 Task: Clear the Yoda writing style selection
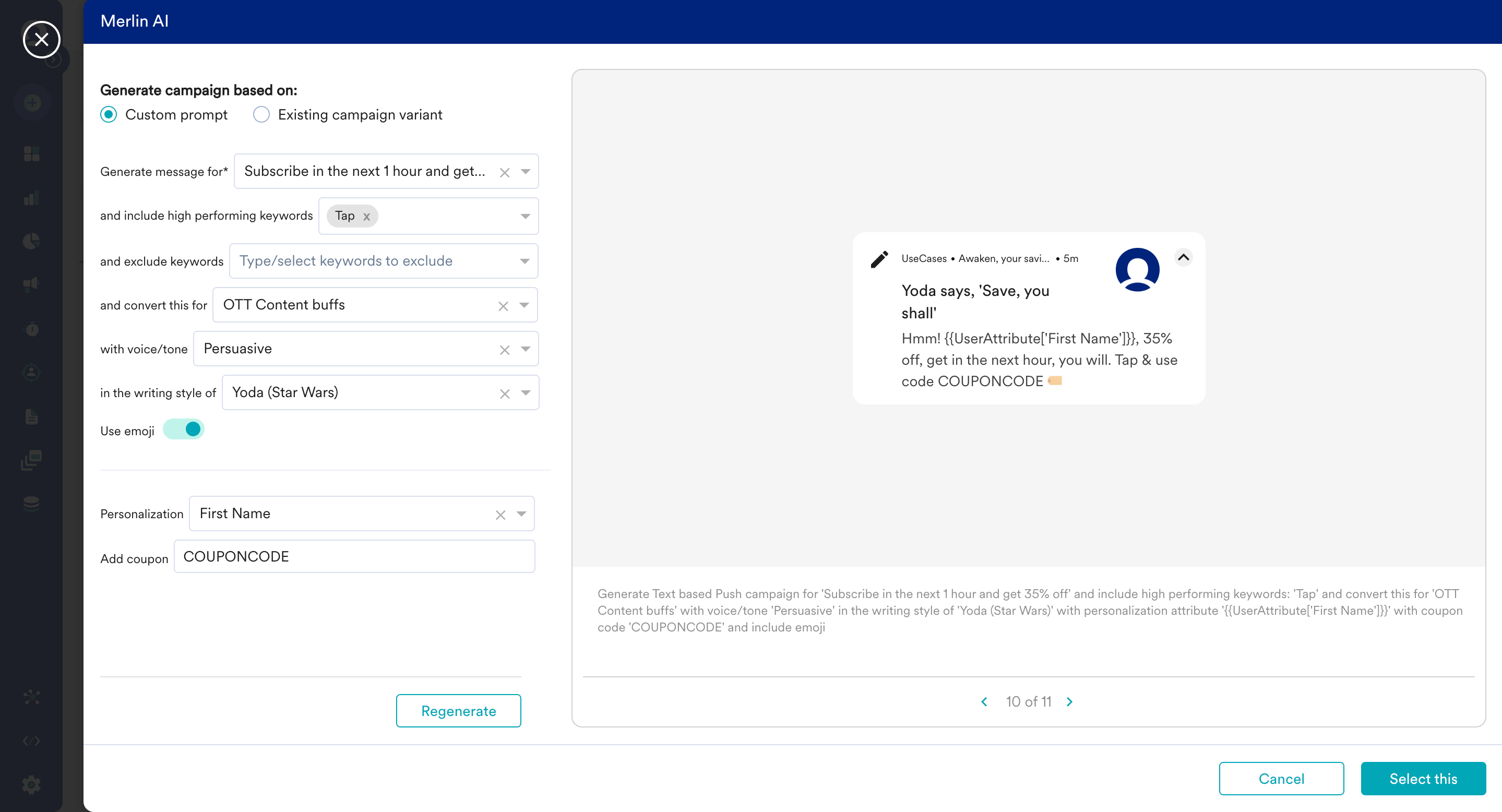pyautogui.click(x=505, y=393)
